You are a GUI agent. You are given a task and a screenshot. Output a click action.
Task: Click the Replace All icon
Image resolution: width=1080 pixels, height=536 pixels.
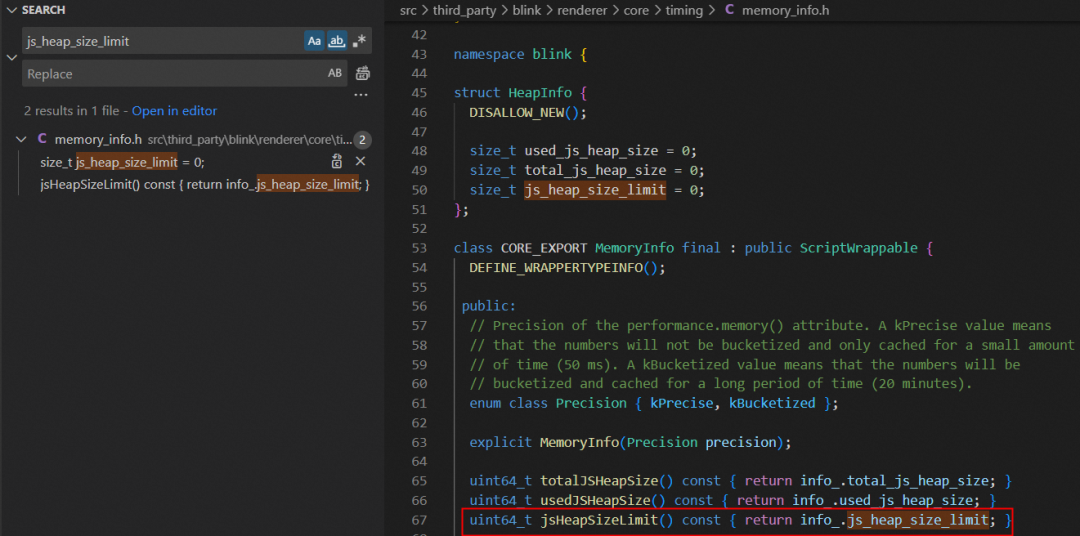coord(362,73)
